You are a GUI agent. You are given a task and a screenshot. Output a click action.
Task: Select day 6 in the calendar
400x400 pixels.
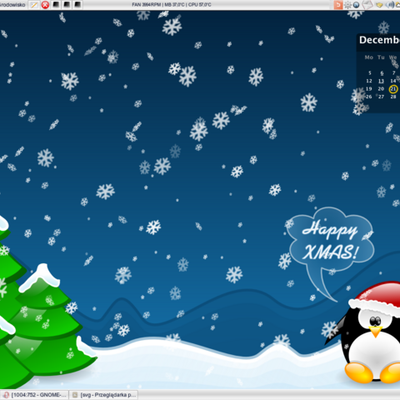click(382, 73)
